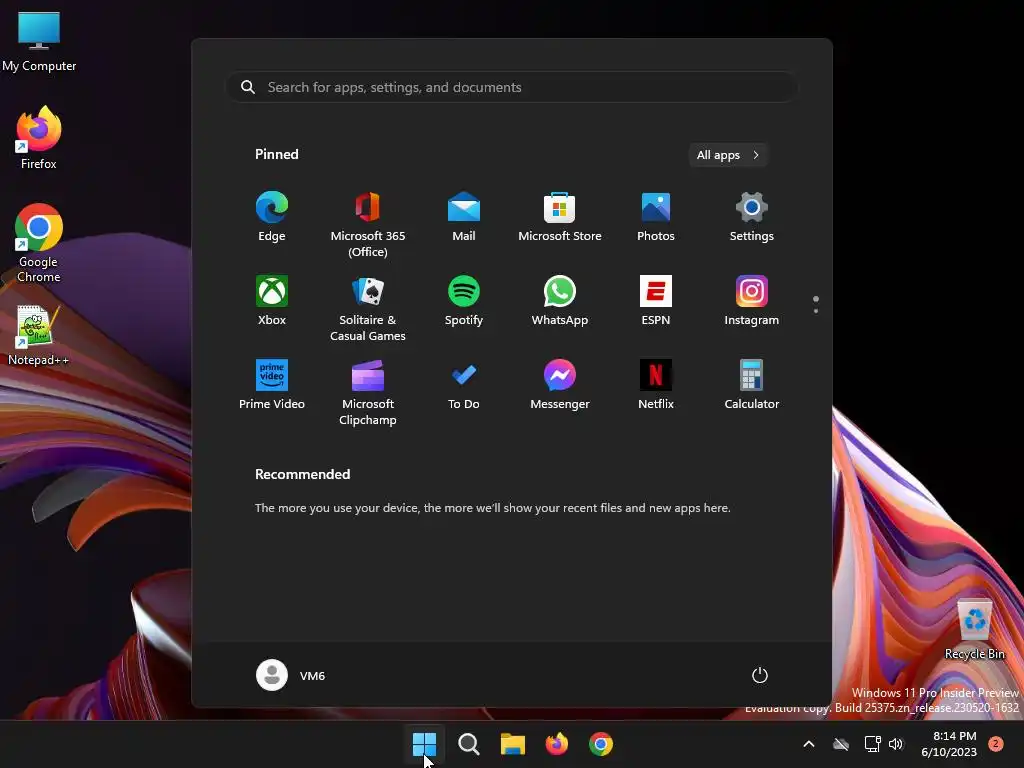Click the Windows Start button on taskbar

(x=424, y=744)
